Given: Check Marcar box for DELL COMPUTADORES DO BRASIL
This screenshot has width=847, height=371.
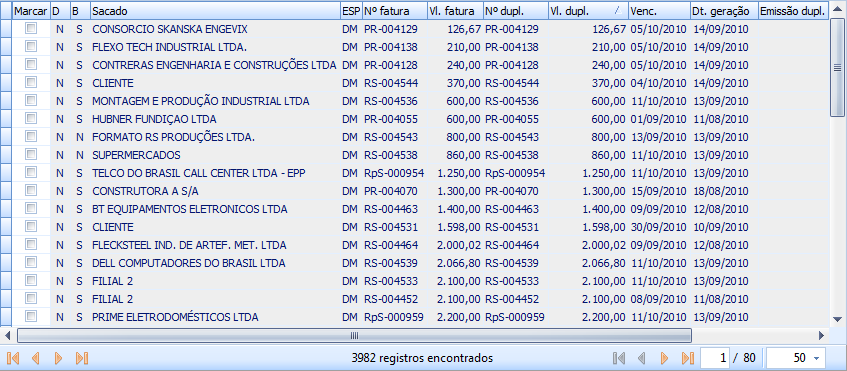Looking at the screenshot, I should coord(31,262).
